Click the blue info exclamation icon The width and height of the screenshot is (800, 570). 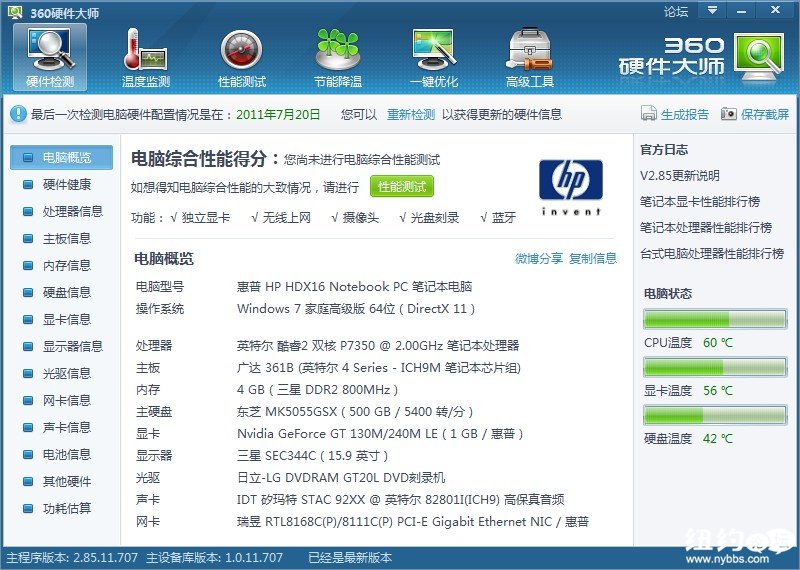[18, 114]
